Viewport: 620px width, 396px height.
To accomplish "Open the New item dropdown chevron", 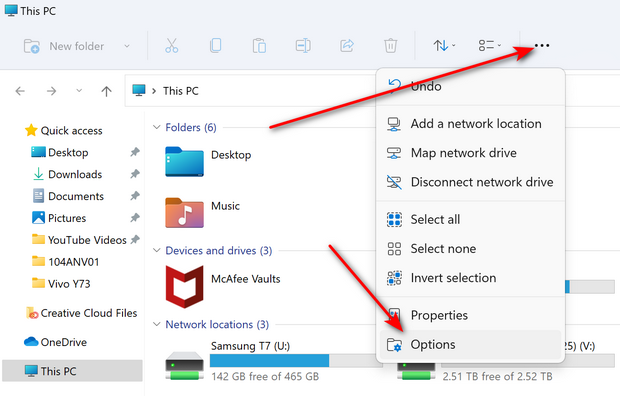I will pos(127,46).
